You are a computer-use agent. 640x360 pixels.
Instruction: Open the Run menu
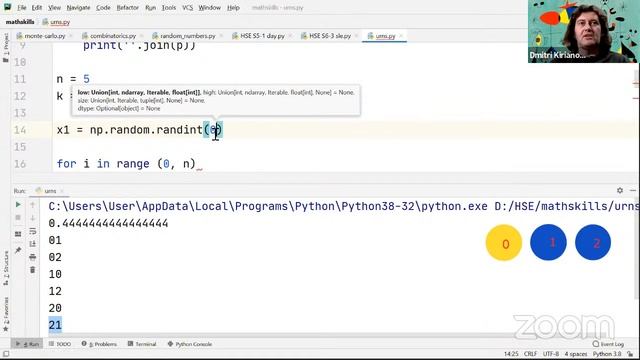[151, 7]
